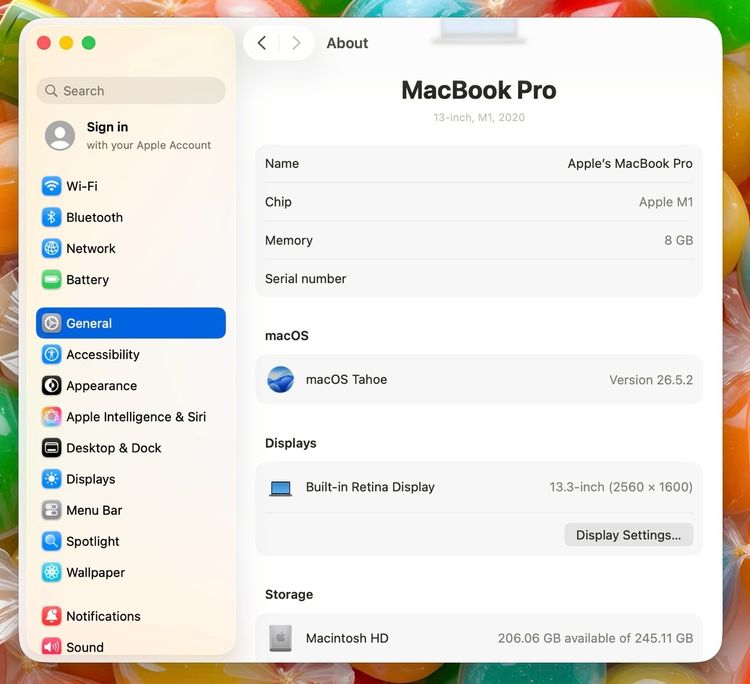The height and width of the screenshot is (684, 750).
Task: Select Battery in the sidebar
Action: pos(131,279)
